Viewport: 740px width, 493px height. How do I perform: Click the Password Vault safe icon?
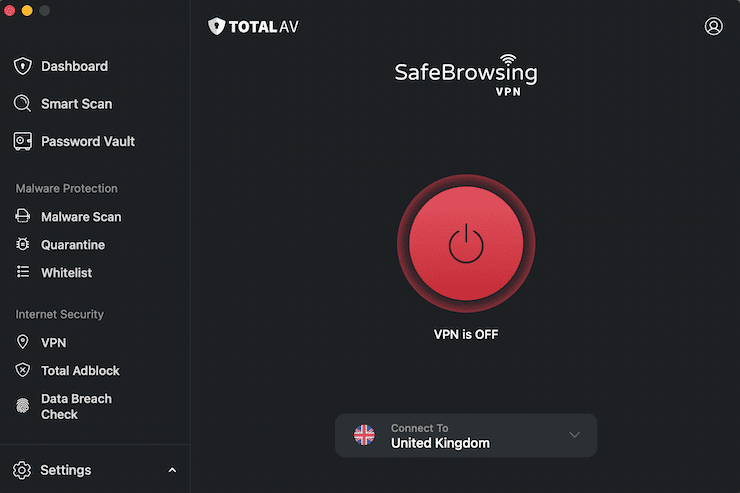(x=23, y=142)
